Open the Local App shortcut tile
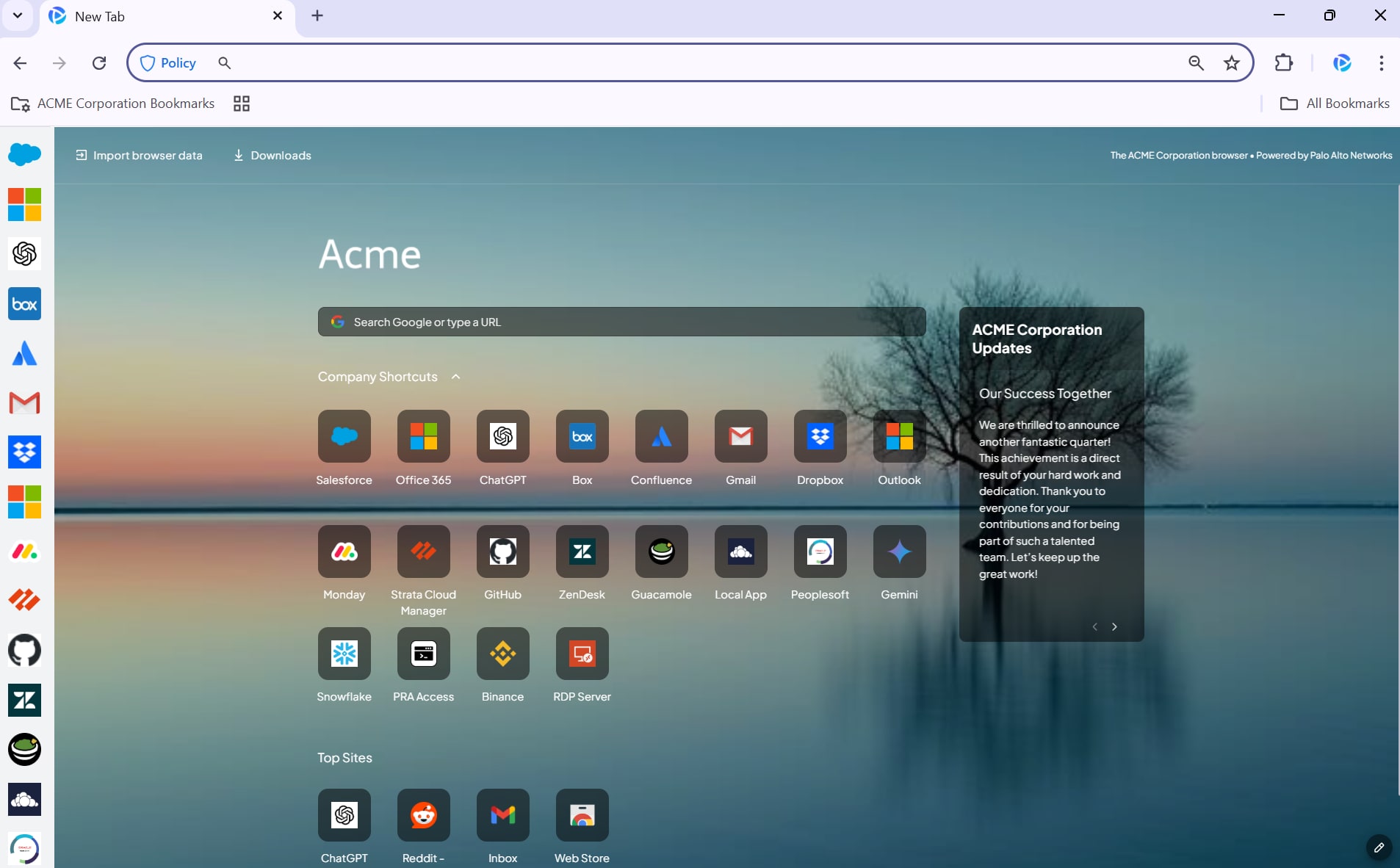The image size is (1400, 868). [740, 551]
